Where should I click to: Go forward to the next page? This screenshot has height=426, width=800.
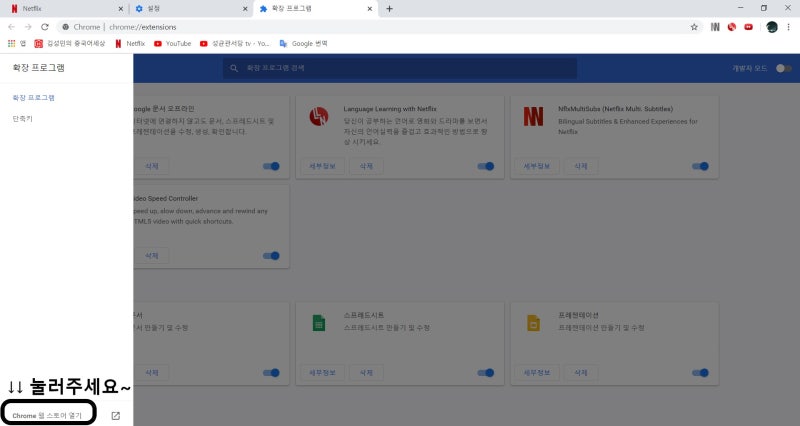click(28, 27)
